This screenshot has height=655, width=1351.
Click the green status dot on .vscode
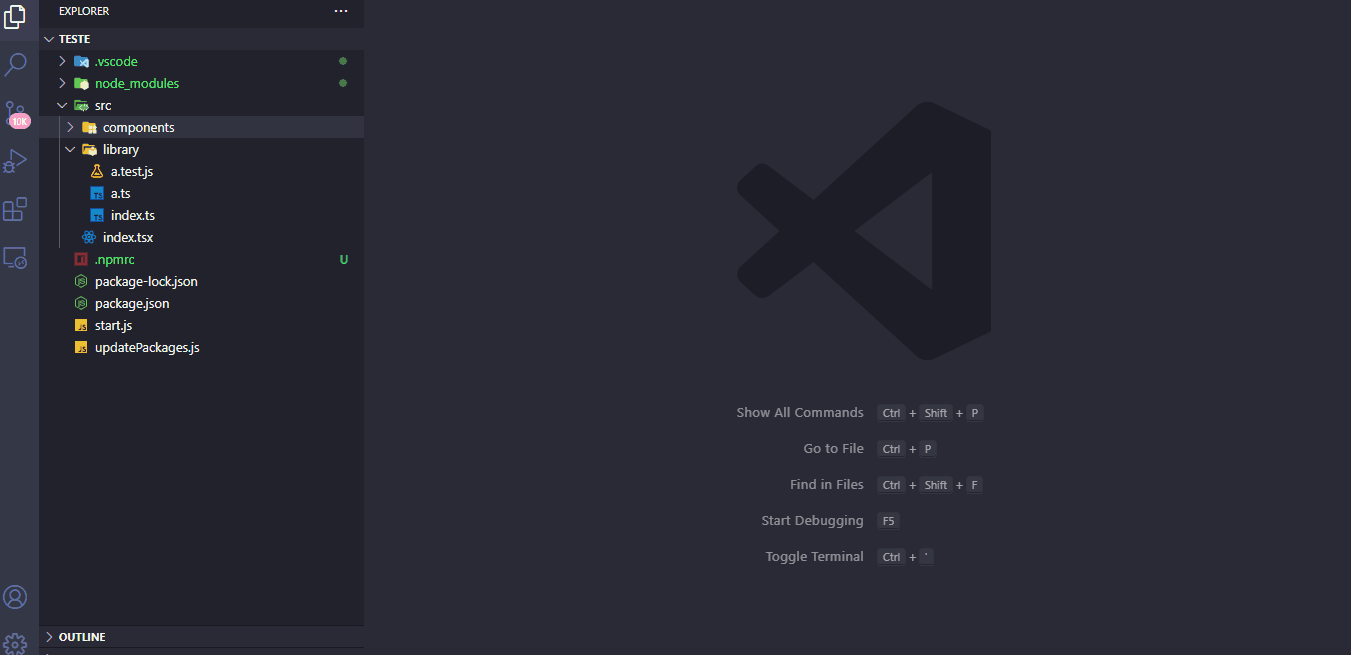tap(343, 61)
